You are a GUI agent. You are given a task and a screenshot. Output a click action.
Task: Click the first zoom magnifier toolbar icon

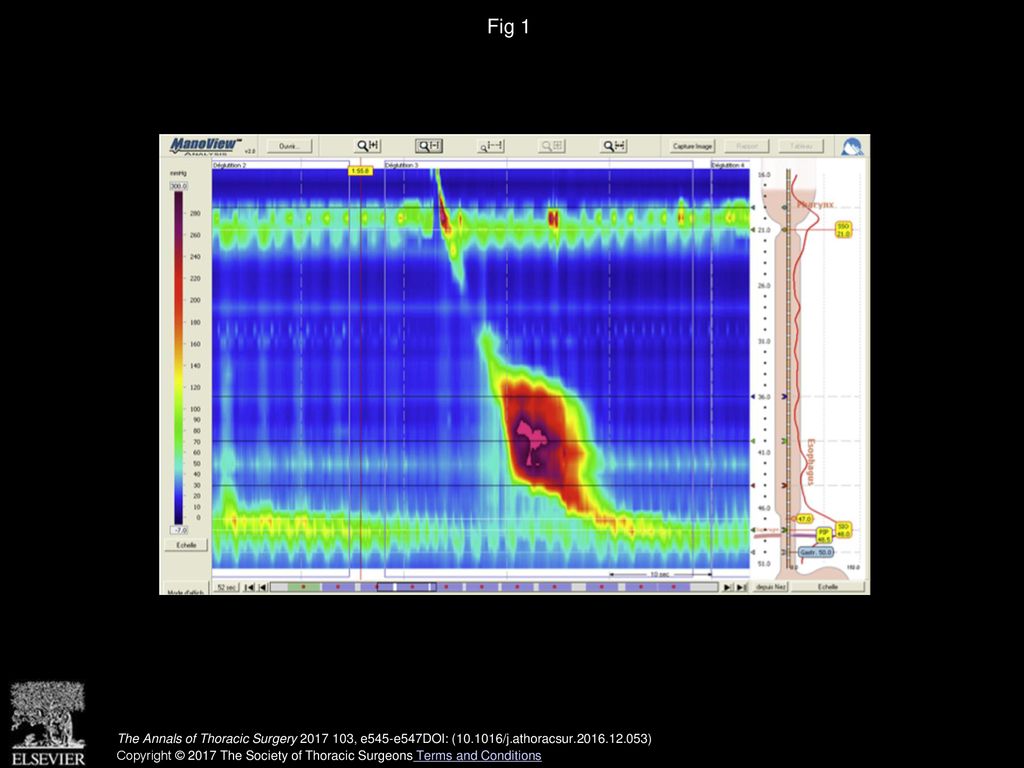pos(368,146)
